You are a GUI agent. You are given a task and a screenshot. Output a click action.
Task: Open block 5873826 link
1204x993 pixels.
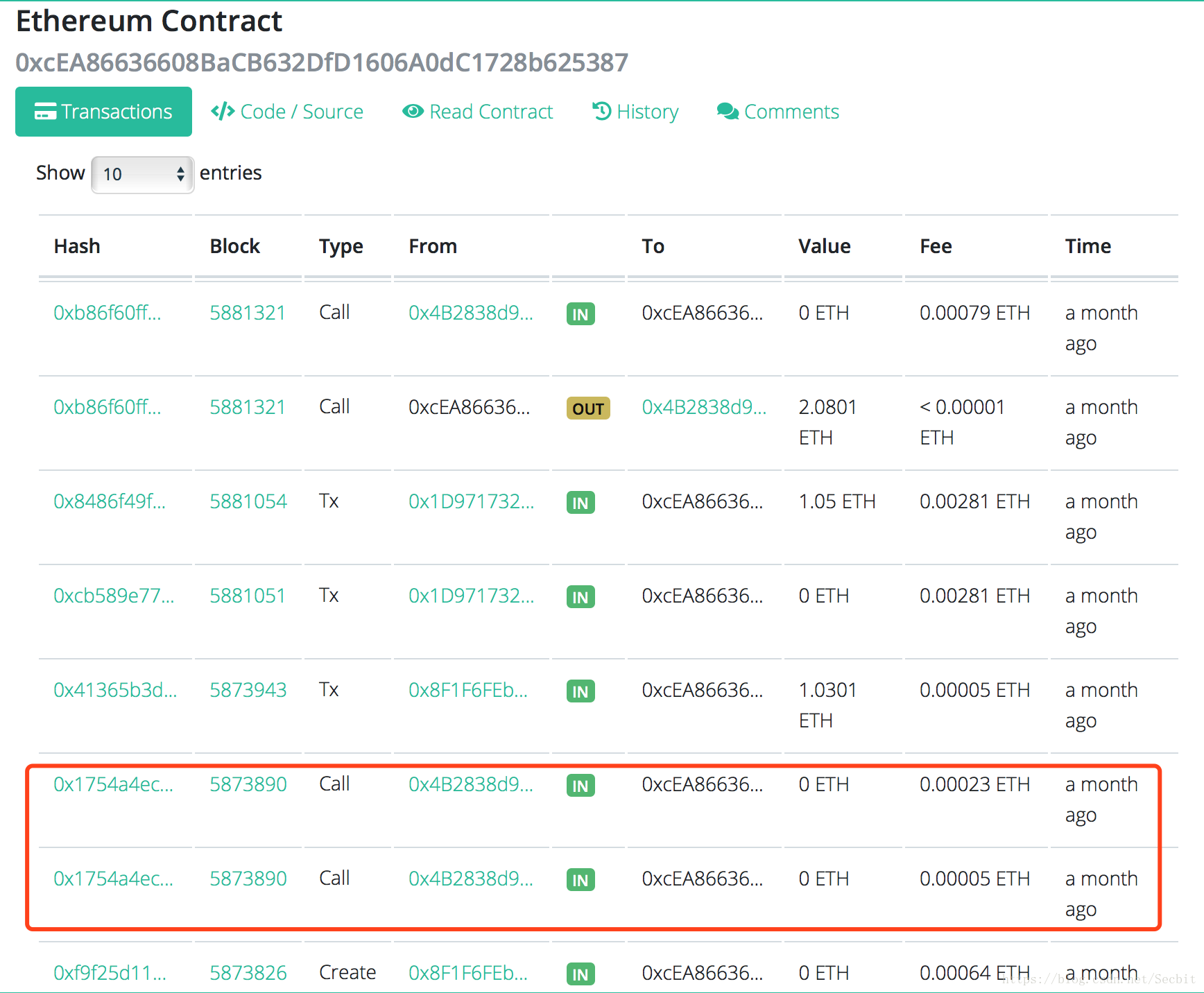click(x=248, y=973)
